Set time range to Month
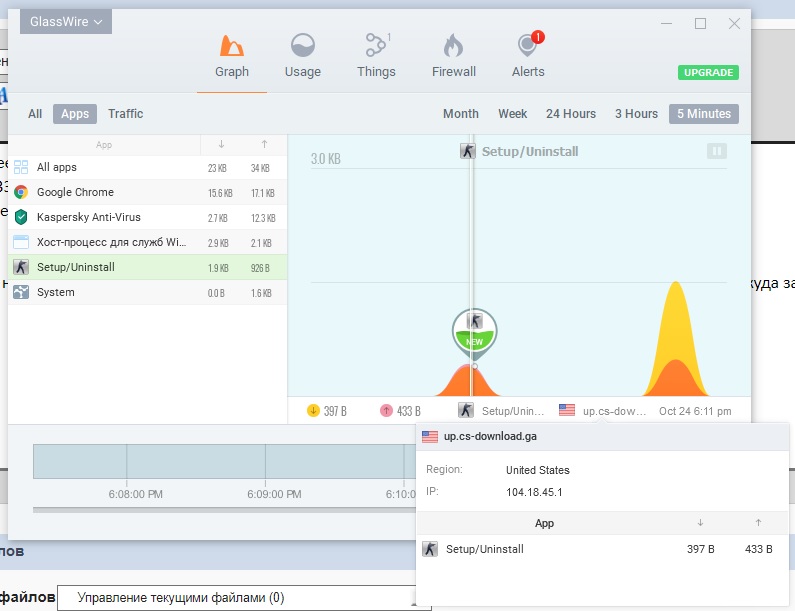795x611 pixels. pos(461,114)
